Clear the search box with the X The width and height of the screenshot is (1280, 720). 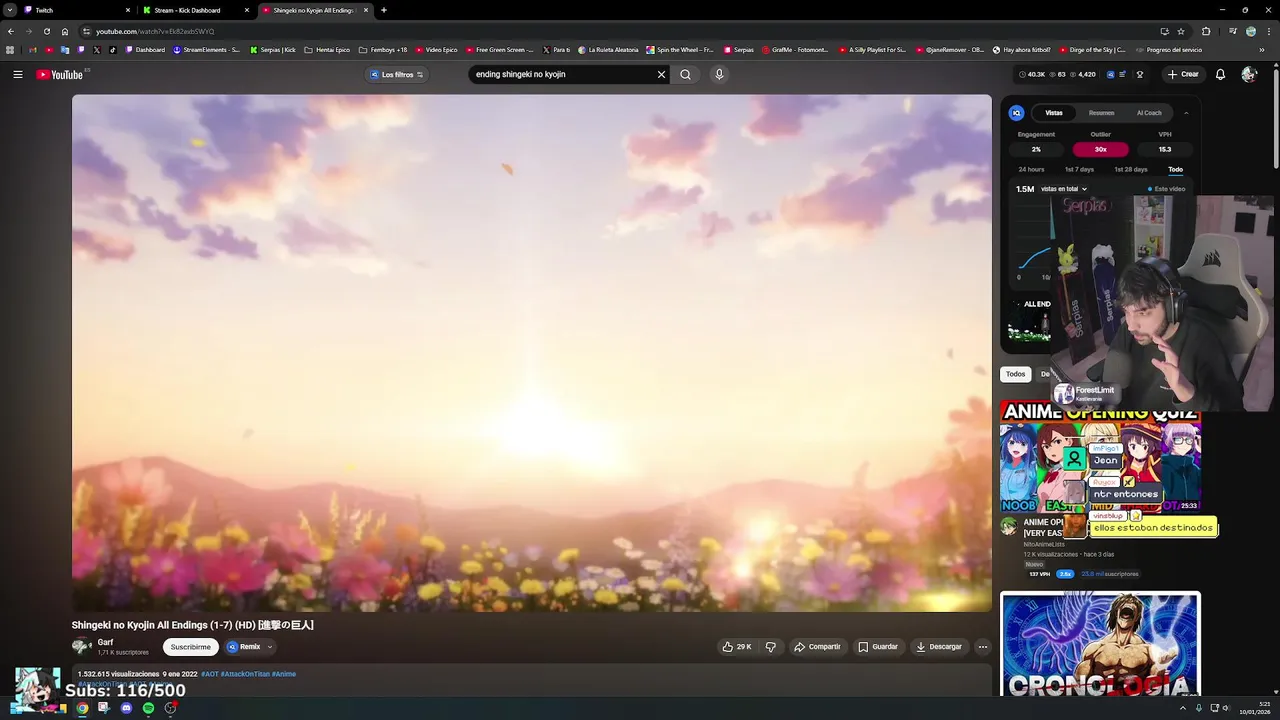pyautogui.click(x=661, y=74)
